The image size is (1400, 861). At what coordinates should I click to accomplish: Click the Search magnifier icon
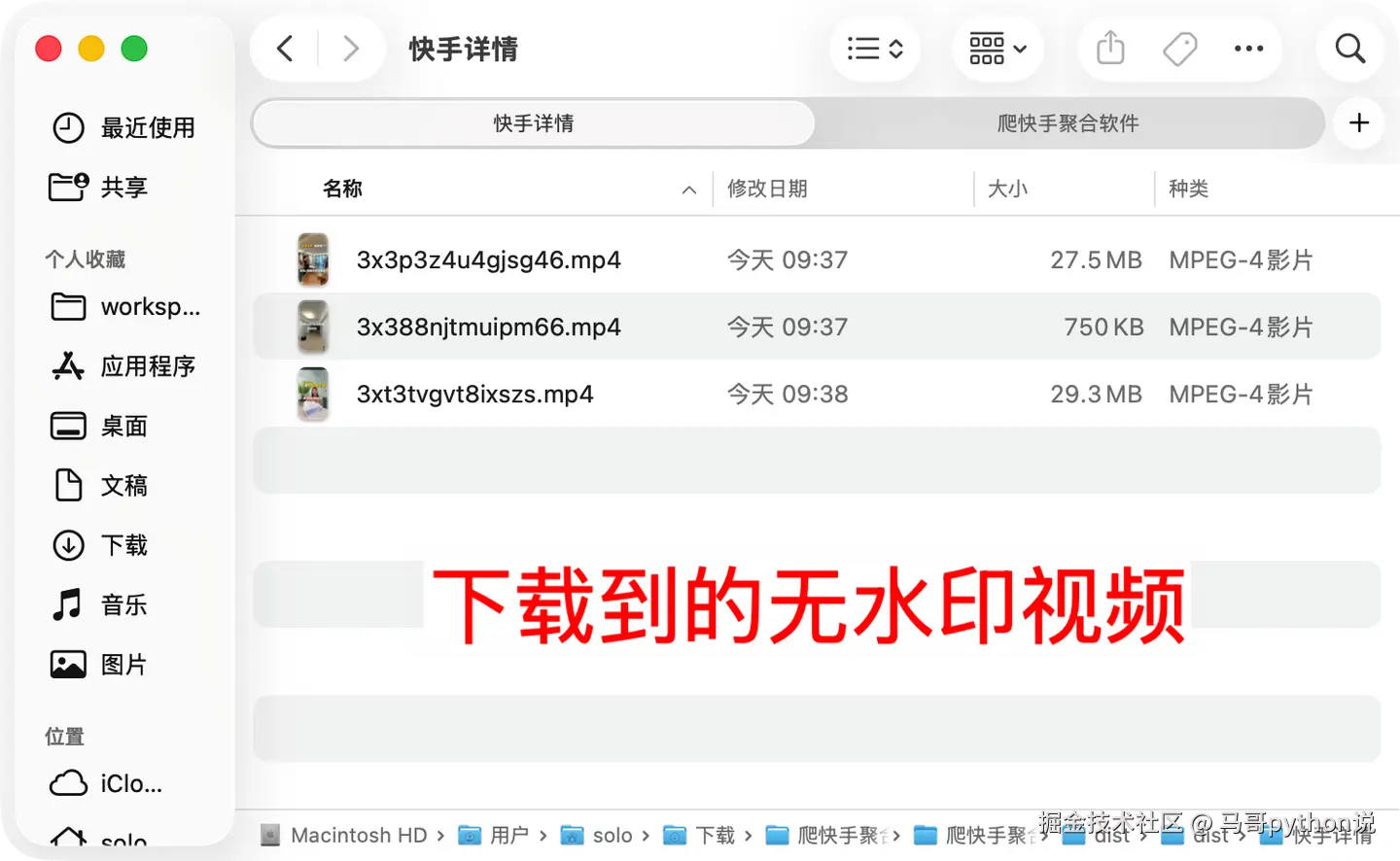(x=1349, y=49)
